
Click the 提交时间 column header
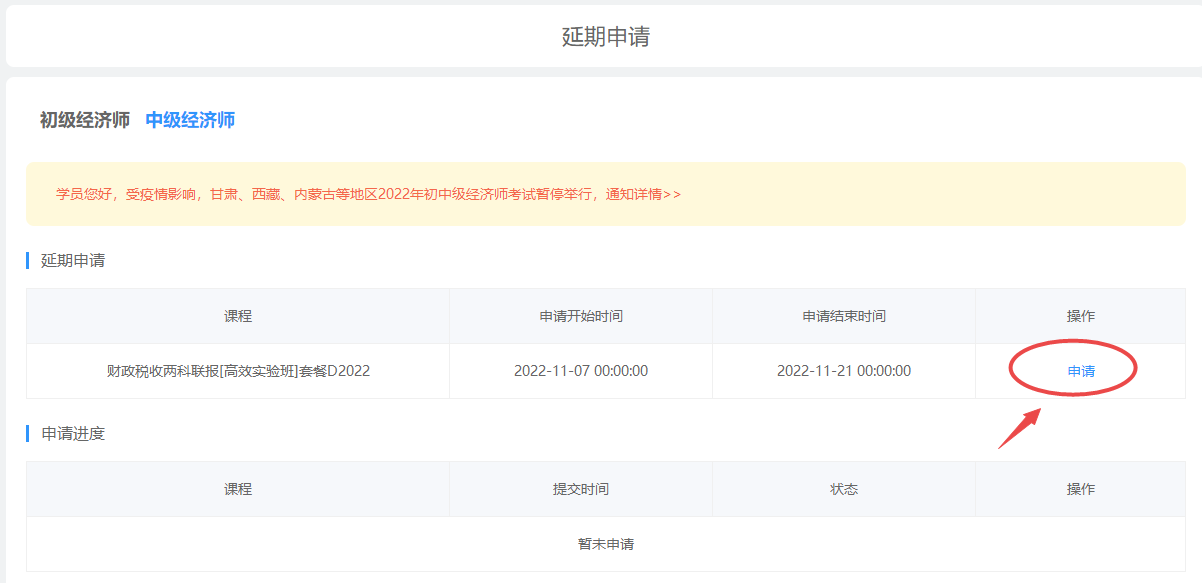tap(580, 488)
